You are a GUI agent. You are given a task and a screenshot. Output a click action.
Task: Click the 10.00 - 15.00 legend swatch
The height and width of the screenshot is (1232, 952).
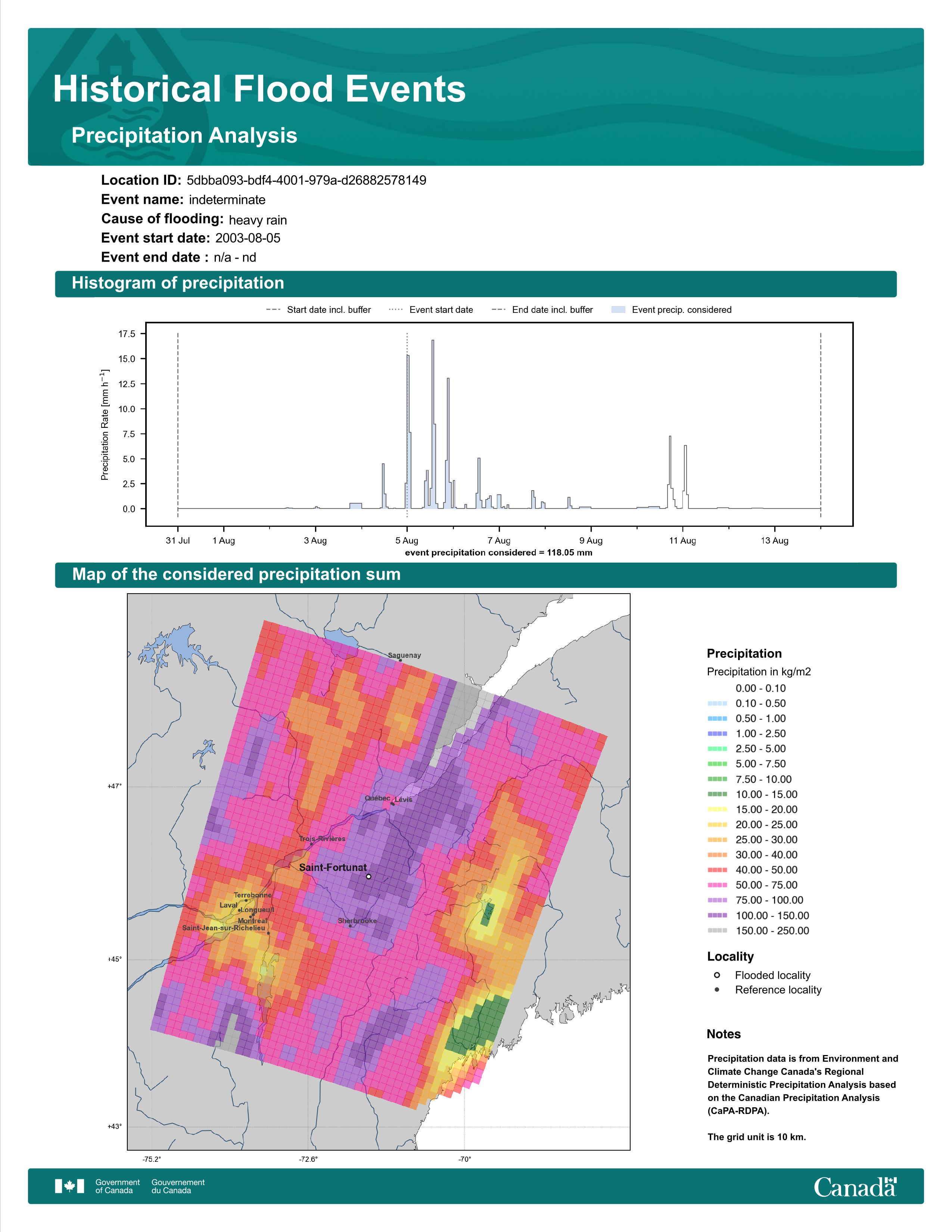tap(717, 795)
